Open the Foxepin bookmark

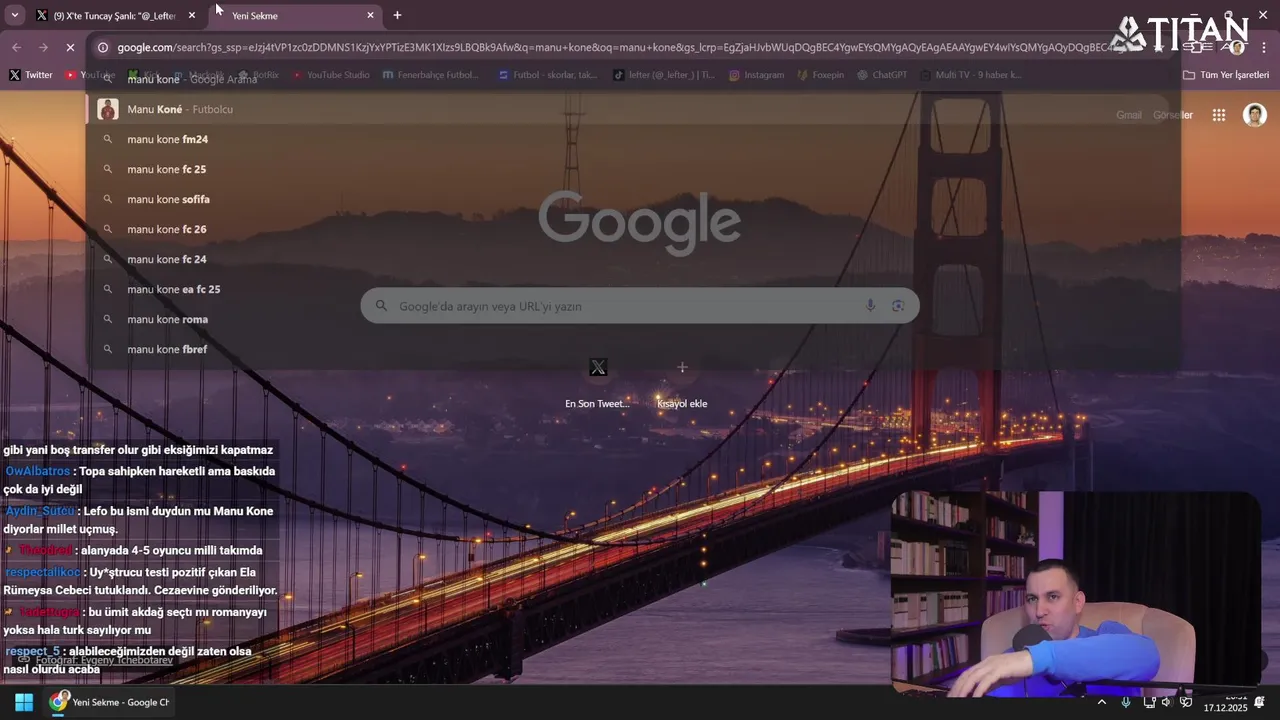coord(820,75)
